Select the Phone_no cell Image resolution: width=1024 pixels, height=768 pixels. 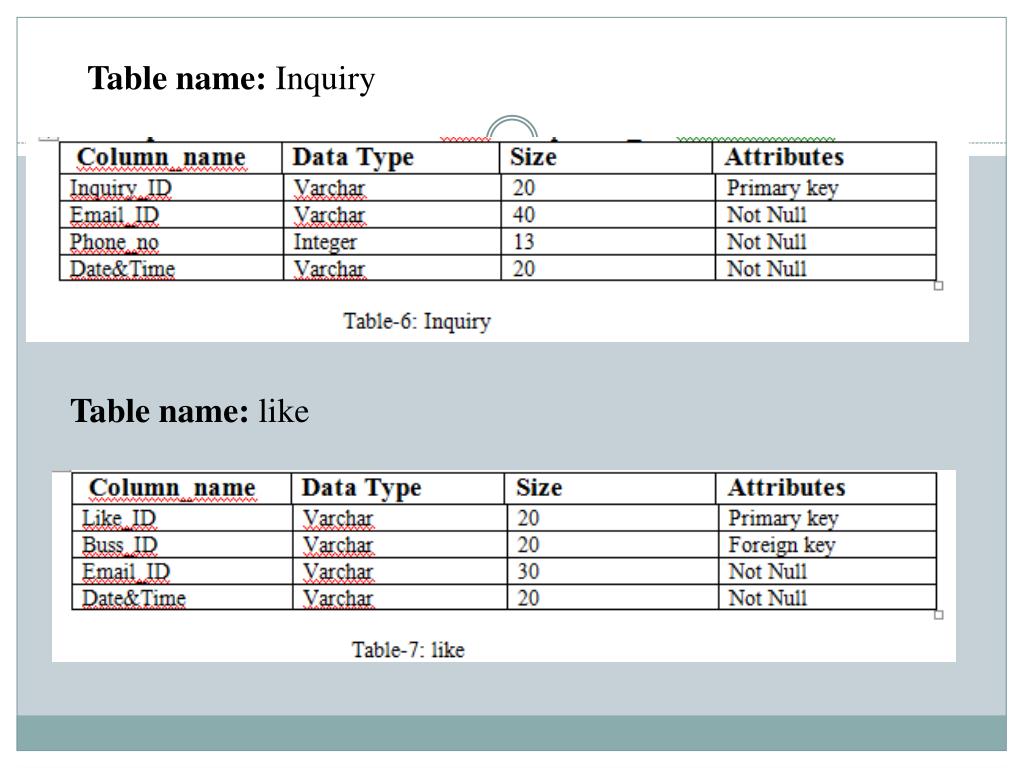[x=171, y=242]
